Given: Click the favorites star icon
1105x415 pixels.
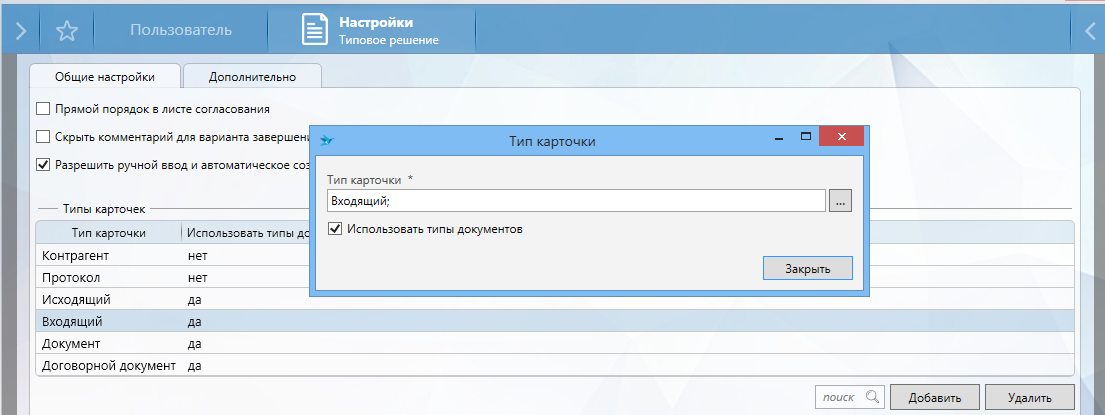Looking at the screenshot, I should pyautogui.click(x=67, y=30).
